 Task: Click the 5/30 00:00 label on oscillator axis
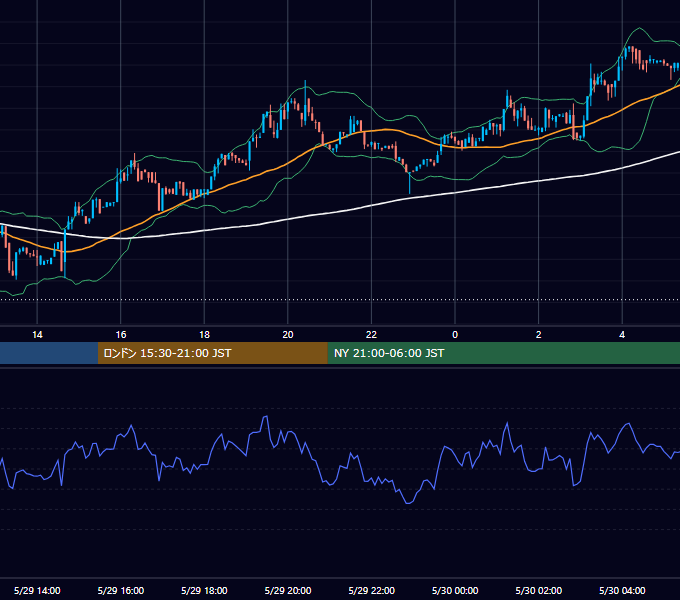455,590
